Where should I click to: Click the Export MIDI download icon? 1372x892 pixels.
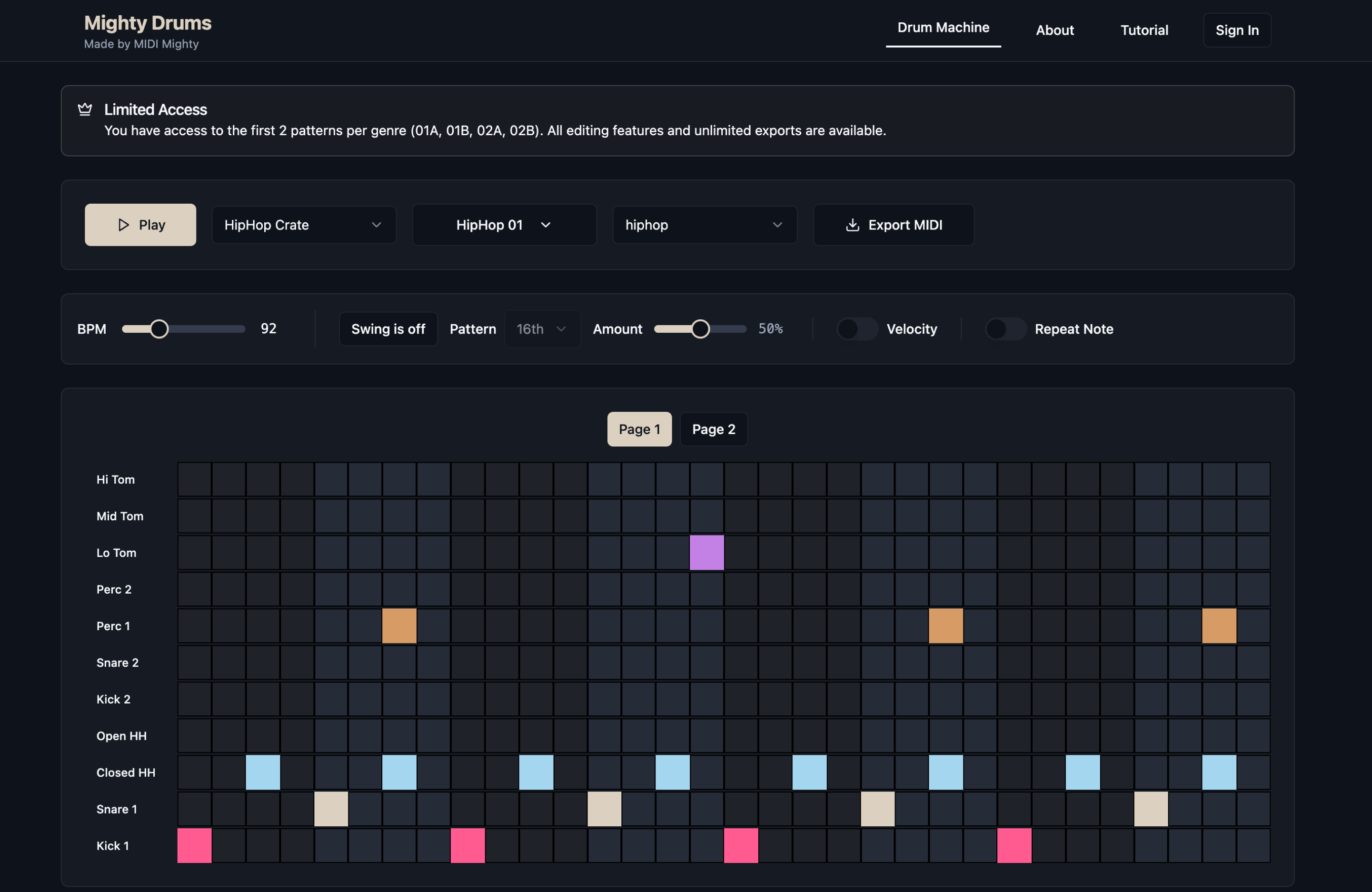(x=853, y=225)
